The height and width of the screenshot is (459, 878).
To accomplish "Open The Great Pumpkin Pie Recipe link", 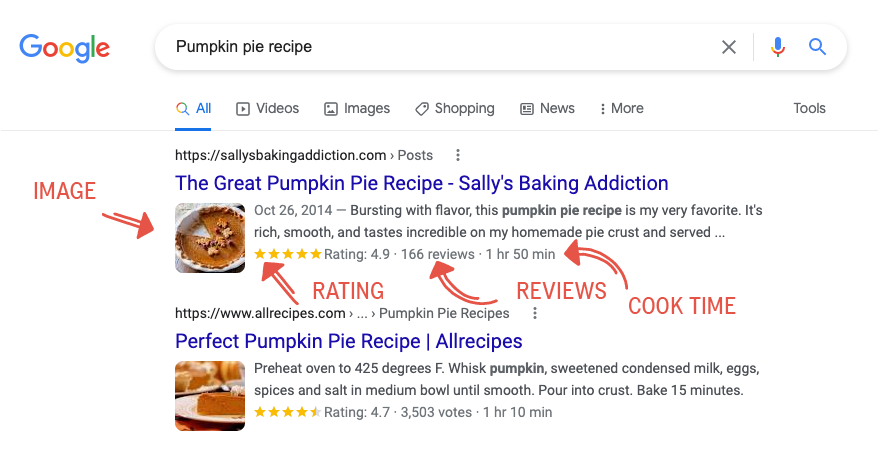I will click(421, 183).
